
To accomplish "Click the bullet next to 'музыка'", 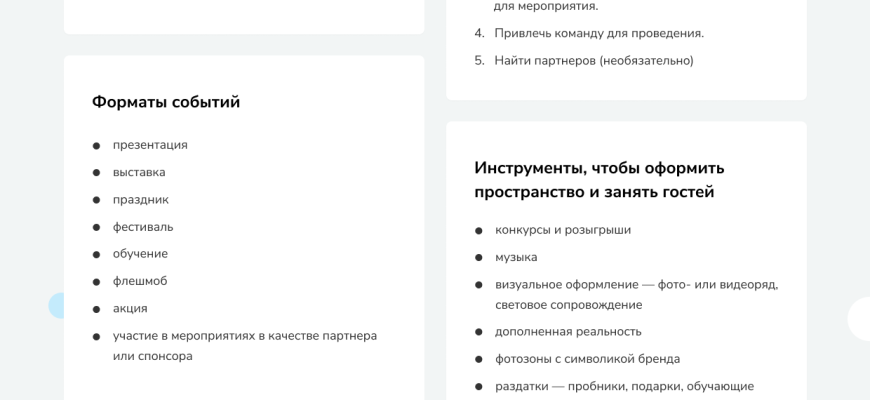I will (x=479, y=258).
